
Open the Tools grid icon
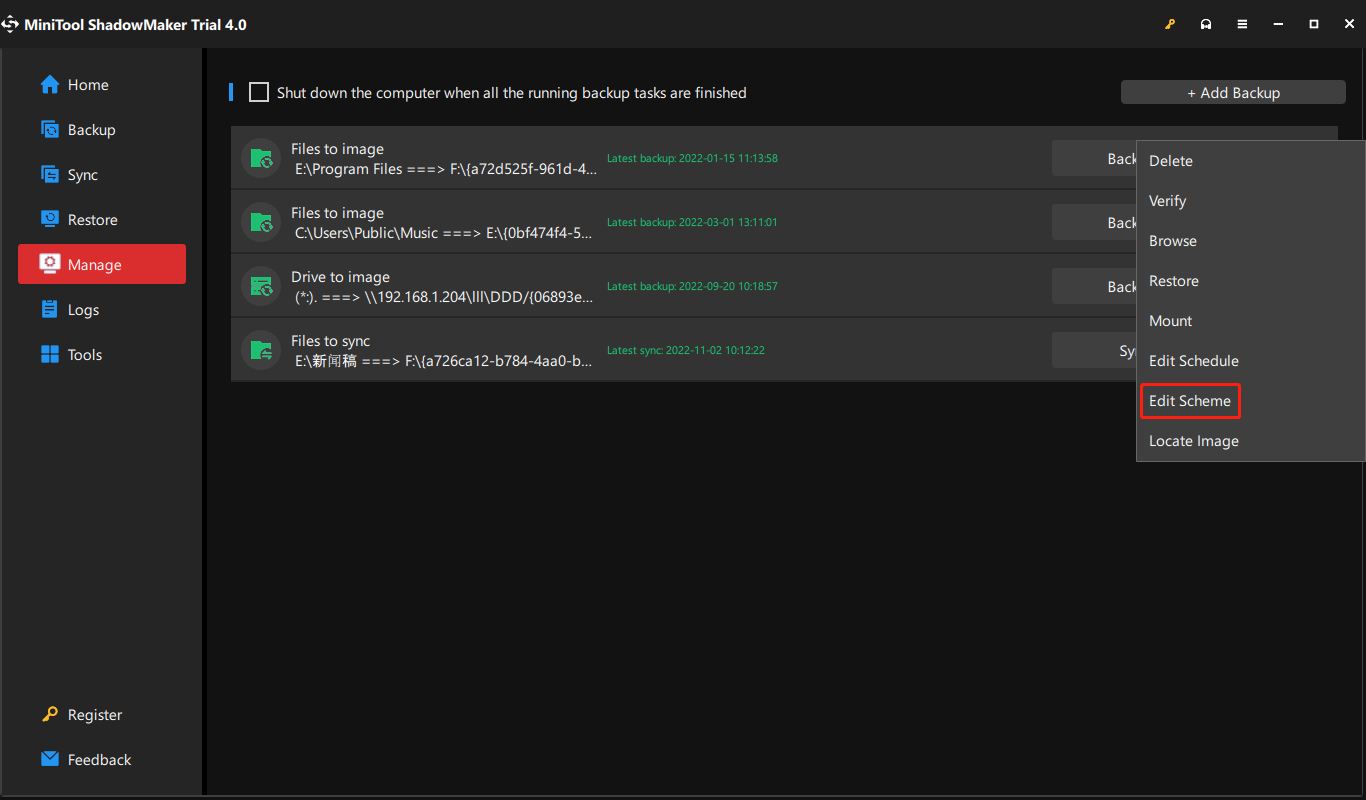(x=50, y=355)
